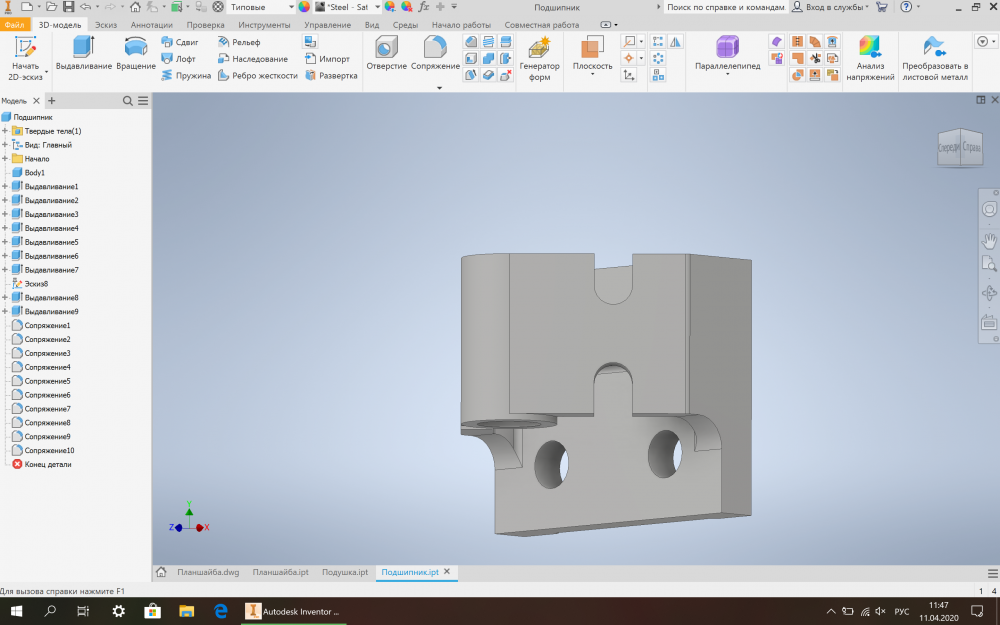Click the Отверстие (Hole) tool

[386, 54]
